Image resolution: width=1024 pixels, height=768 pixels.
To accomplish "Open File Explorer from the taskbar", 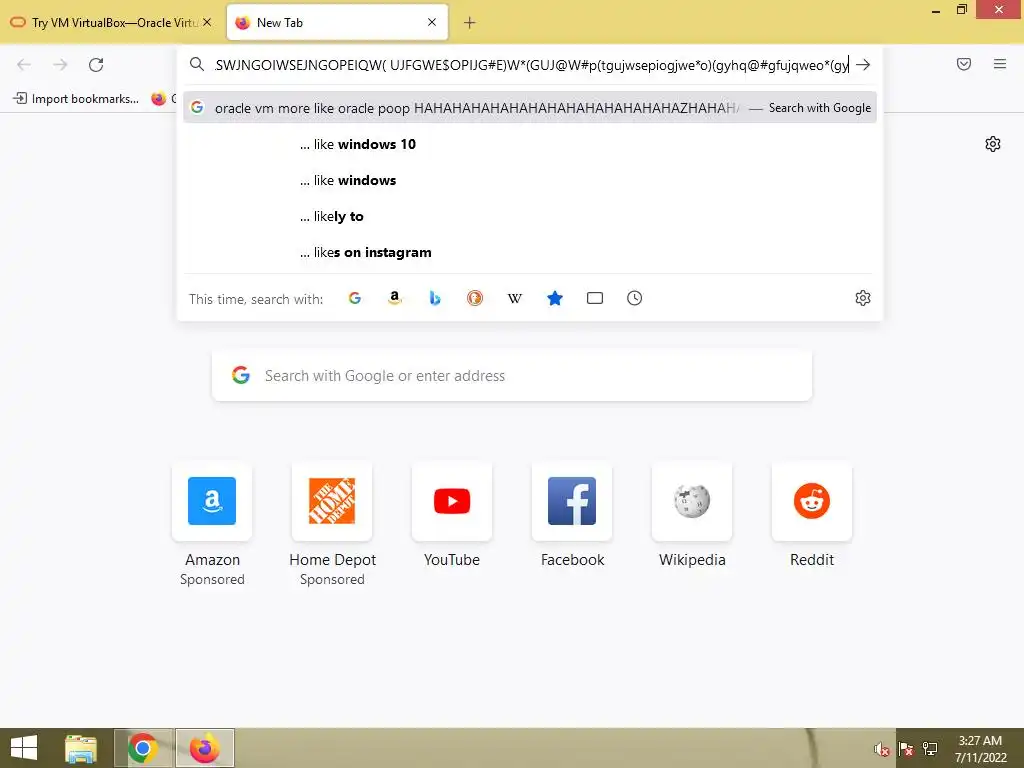I will point(82,748).
